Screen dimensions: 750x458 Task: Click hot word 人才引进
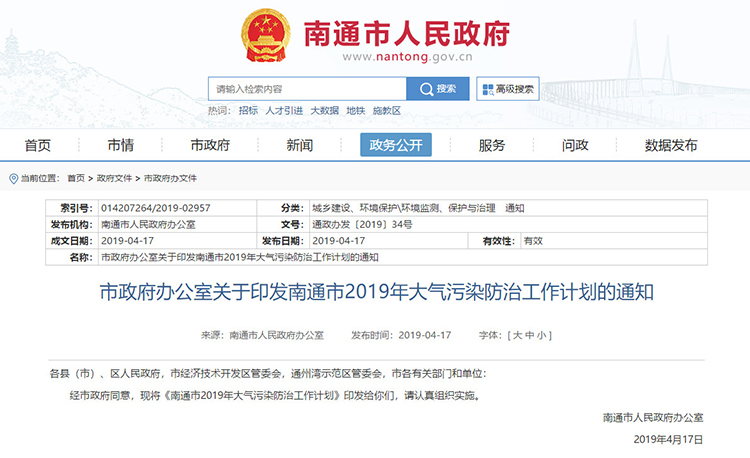click(284, 111)
